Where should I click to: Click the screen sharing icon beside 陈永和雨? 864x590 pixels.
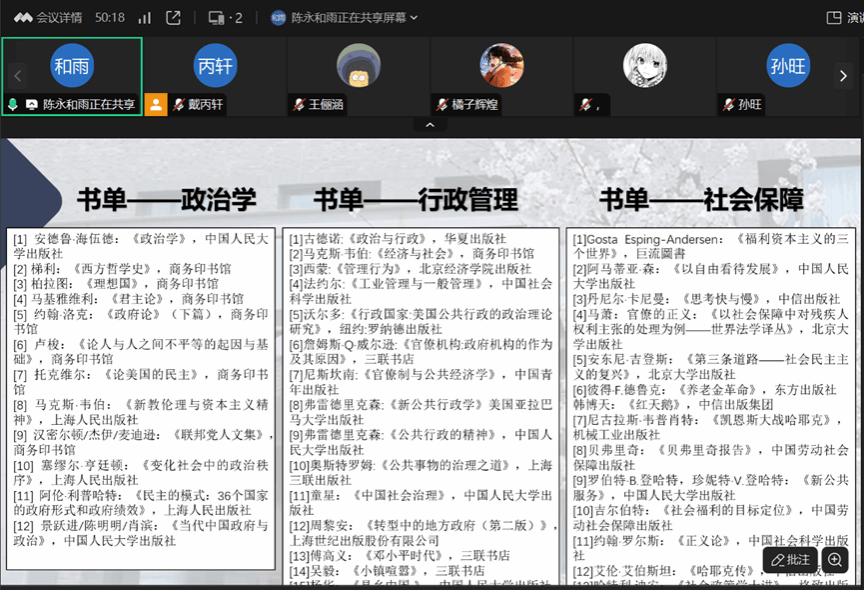point(31,104)
